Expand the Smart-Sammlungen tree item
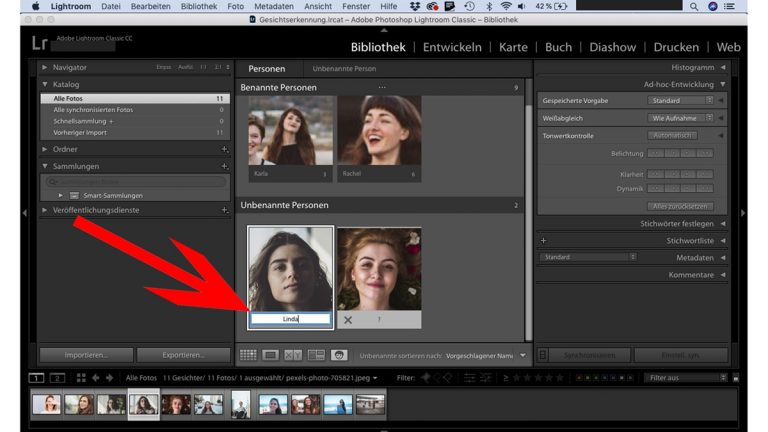The width and height of the screenshot is (768, 432). [60, 195]
